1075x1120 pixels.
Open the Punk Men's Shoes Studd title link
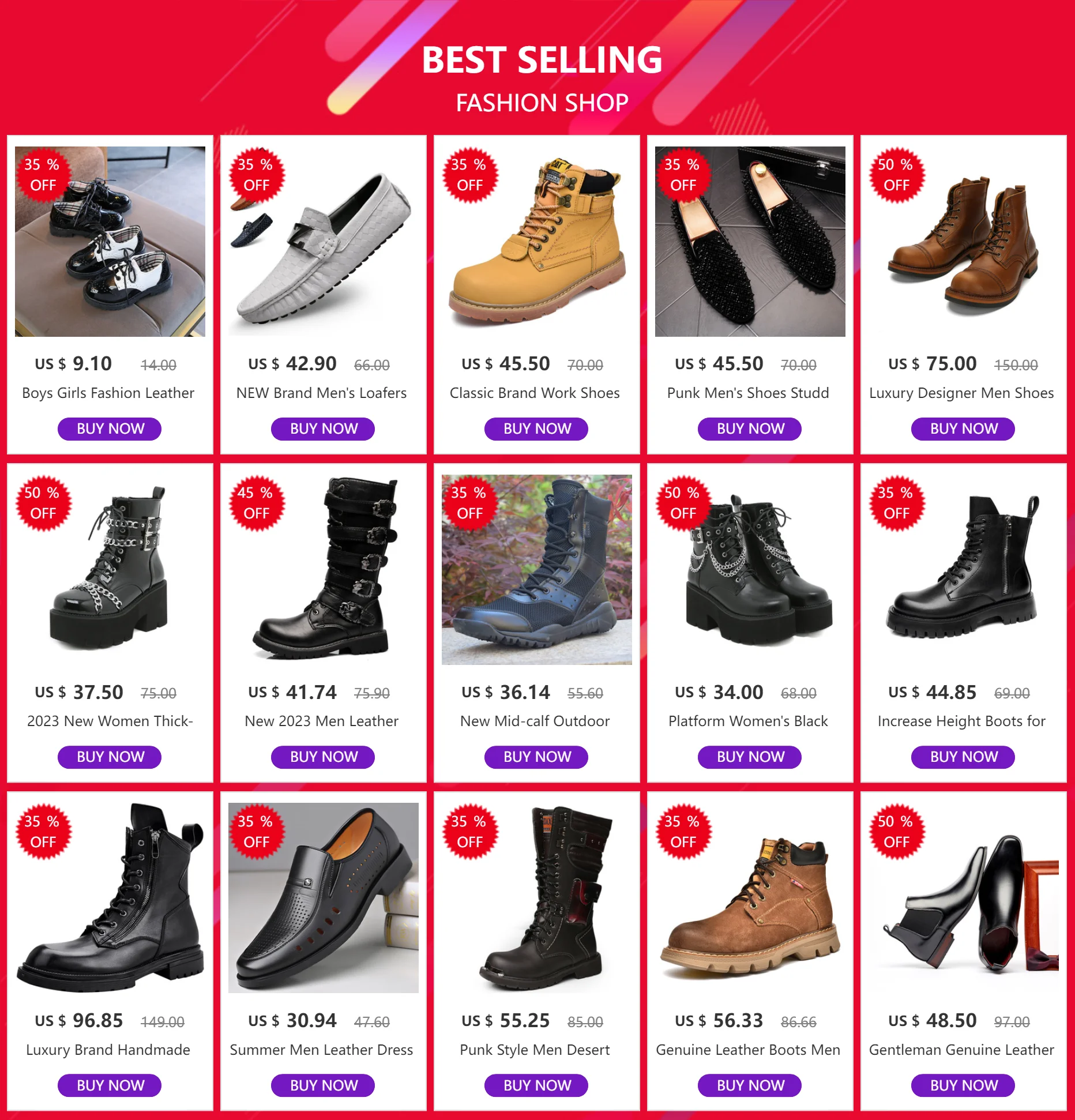click(748, 393)
